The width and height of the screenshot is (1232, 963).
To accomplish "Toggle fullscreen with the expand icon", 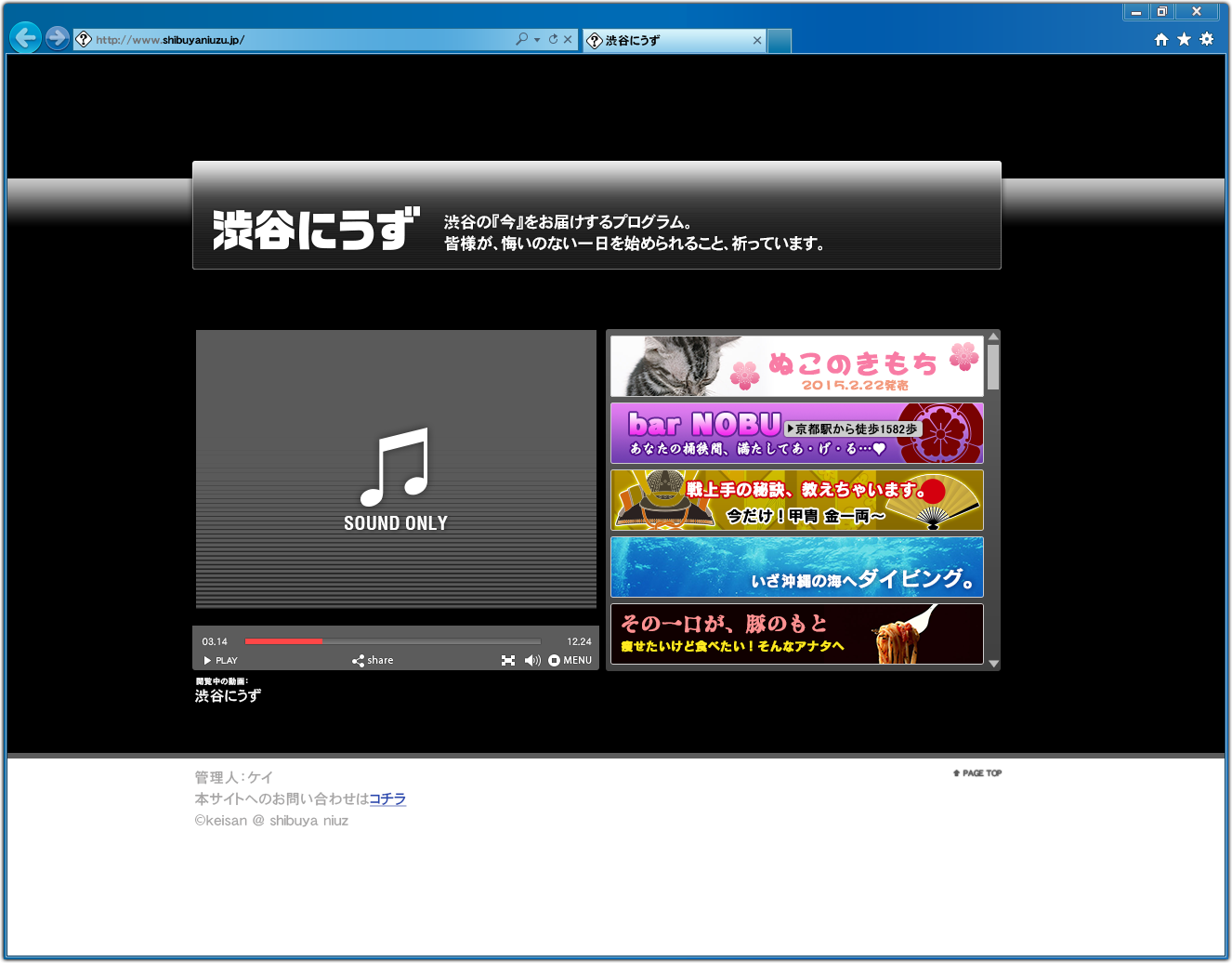I will click(x=508, y=660).
